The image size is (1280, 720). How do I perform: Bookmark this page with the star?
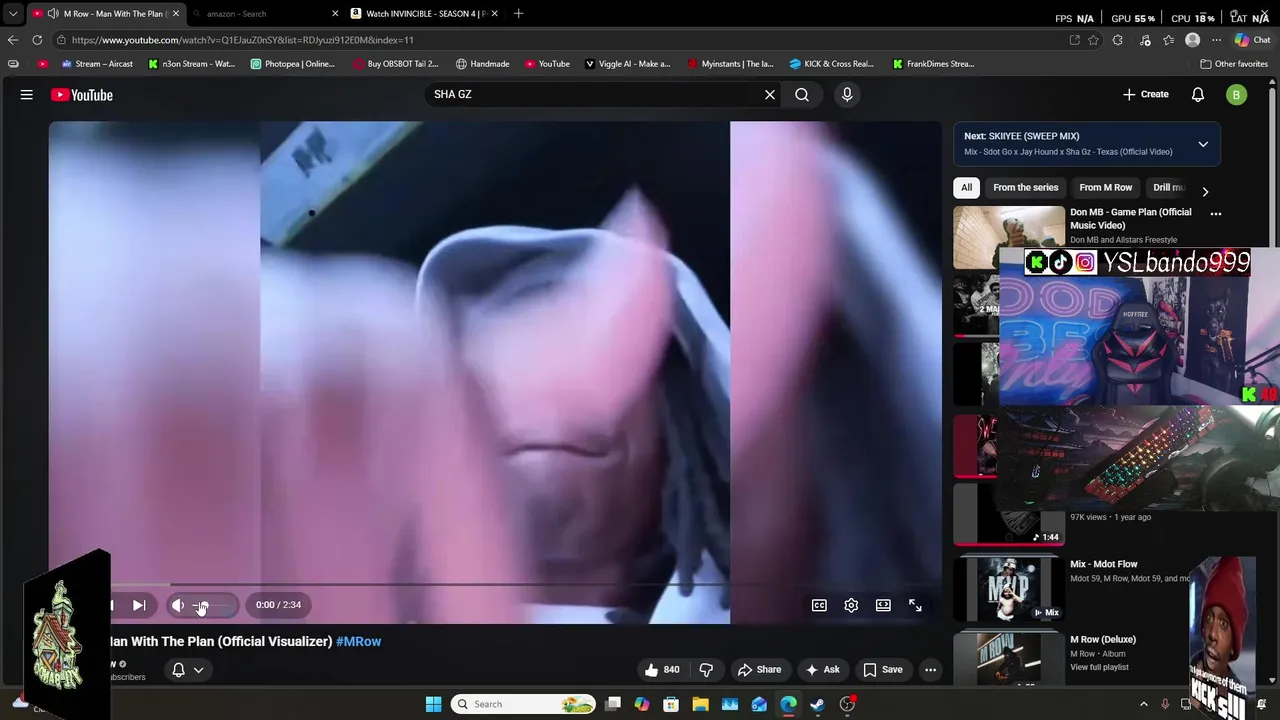click(x=1094, y=40)
